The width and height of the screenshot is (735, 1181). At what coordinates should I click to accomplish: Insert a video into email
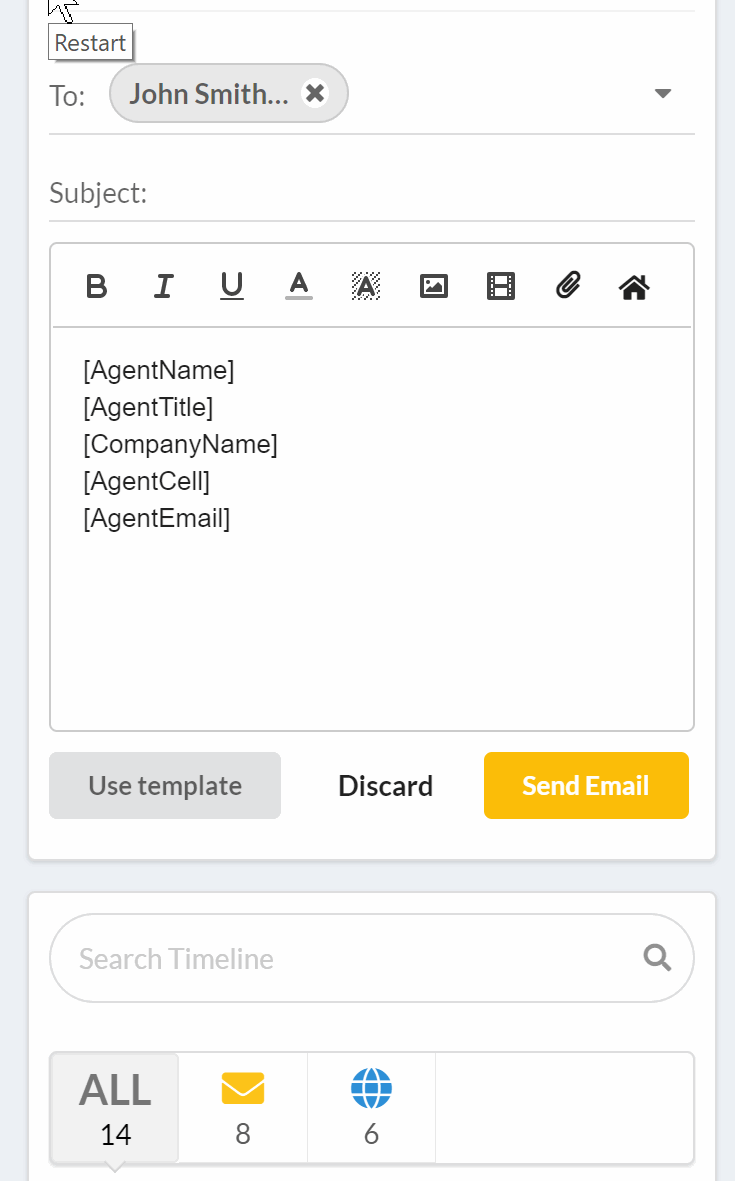(x=501, y=287)
